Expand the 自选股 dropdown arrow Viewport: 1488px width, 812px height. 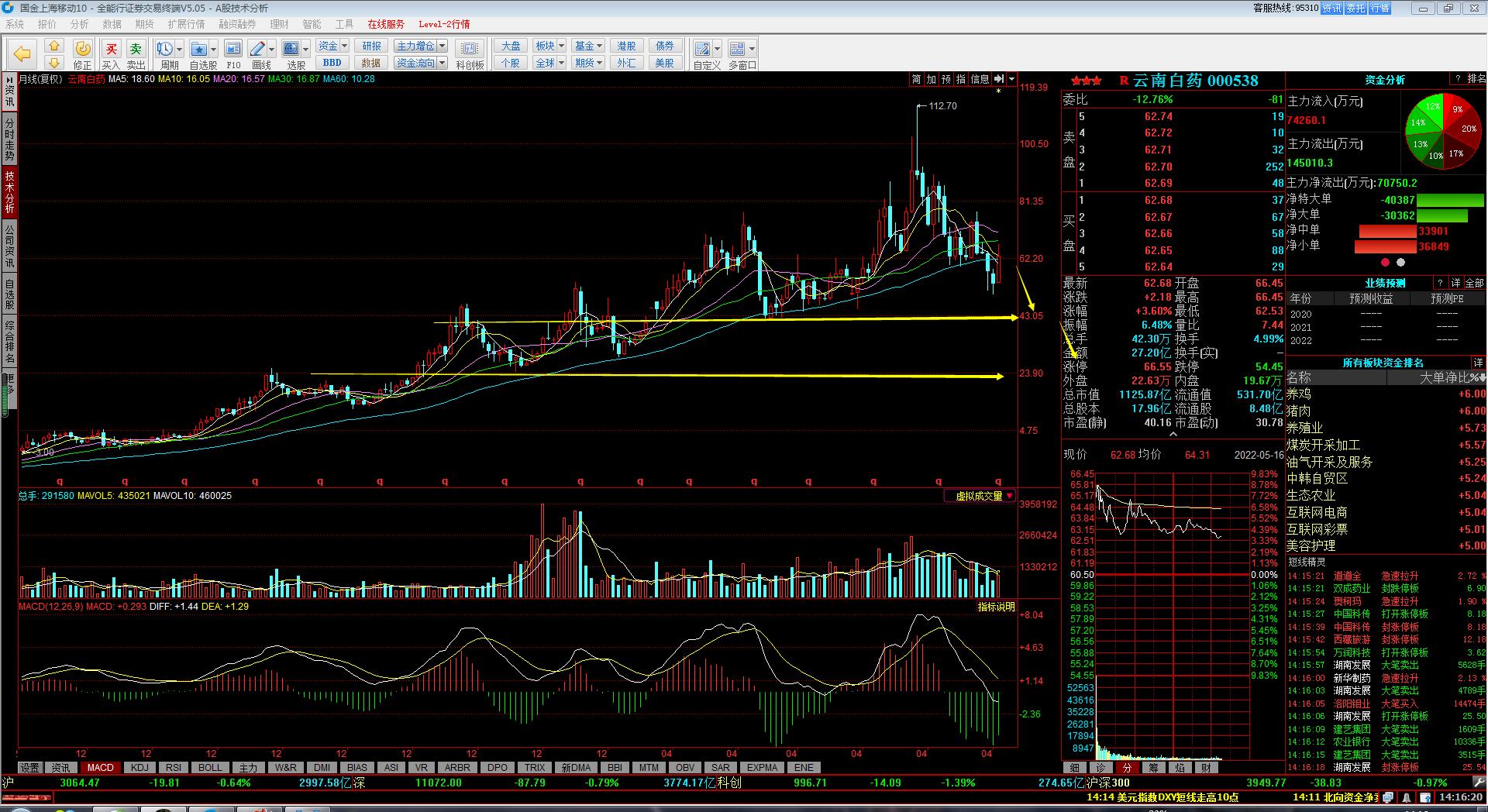click(x=213, y=50)
